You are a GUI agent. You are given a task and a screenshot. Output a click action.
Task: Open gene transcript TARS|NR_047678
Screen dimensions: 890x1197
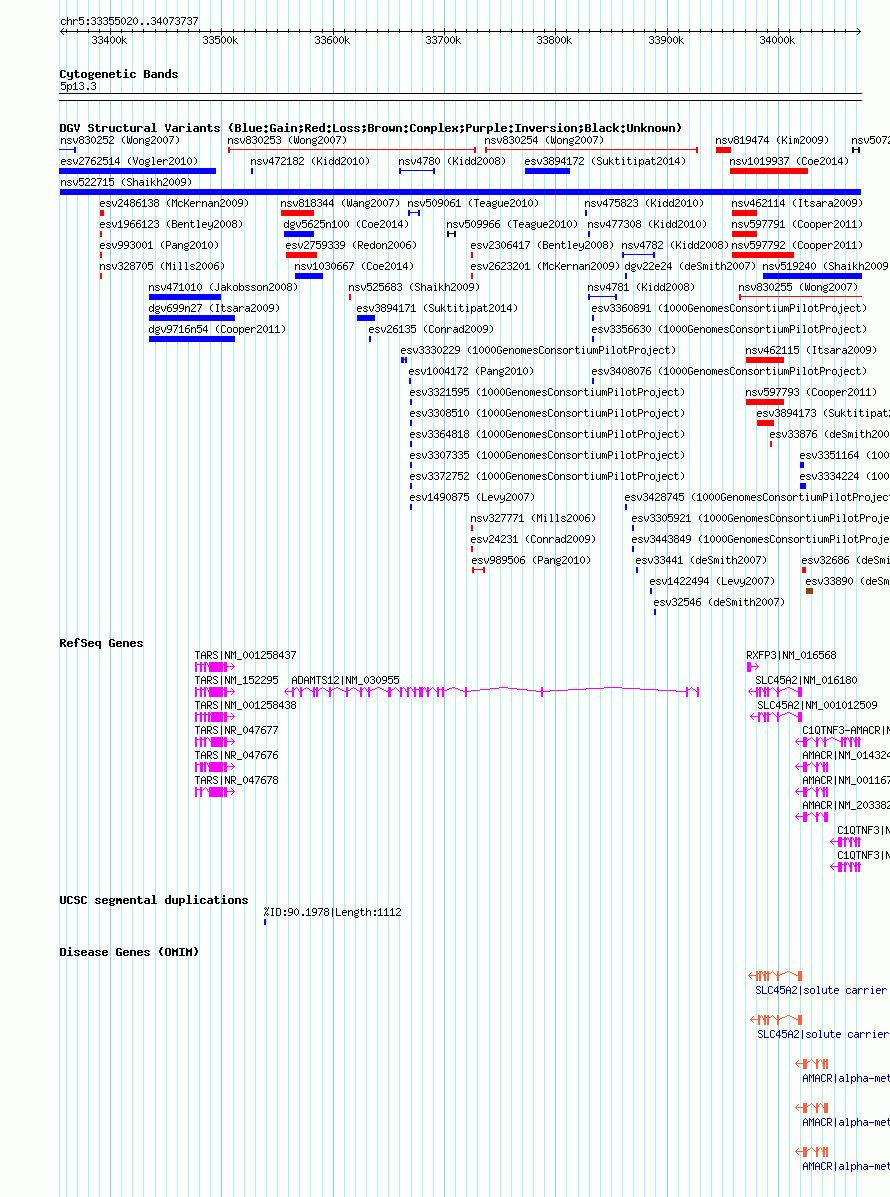tap(236, 781)
